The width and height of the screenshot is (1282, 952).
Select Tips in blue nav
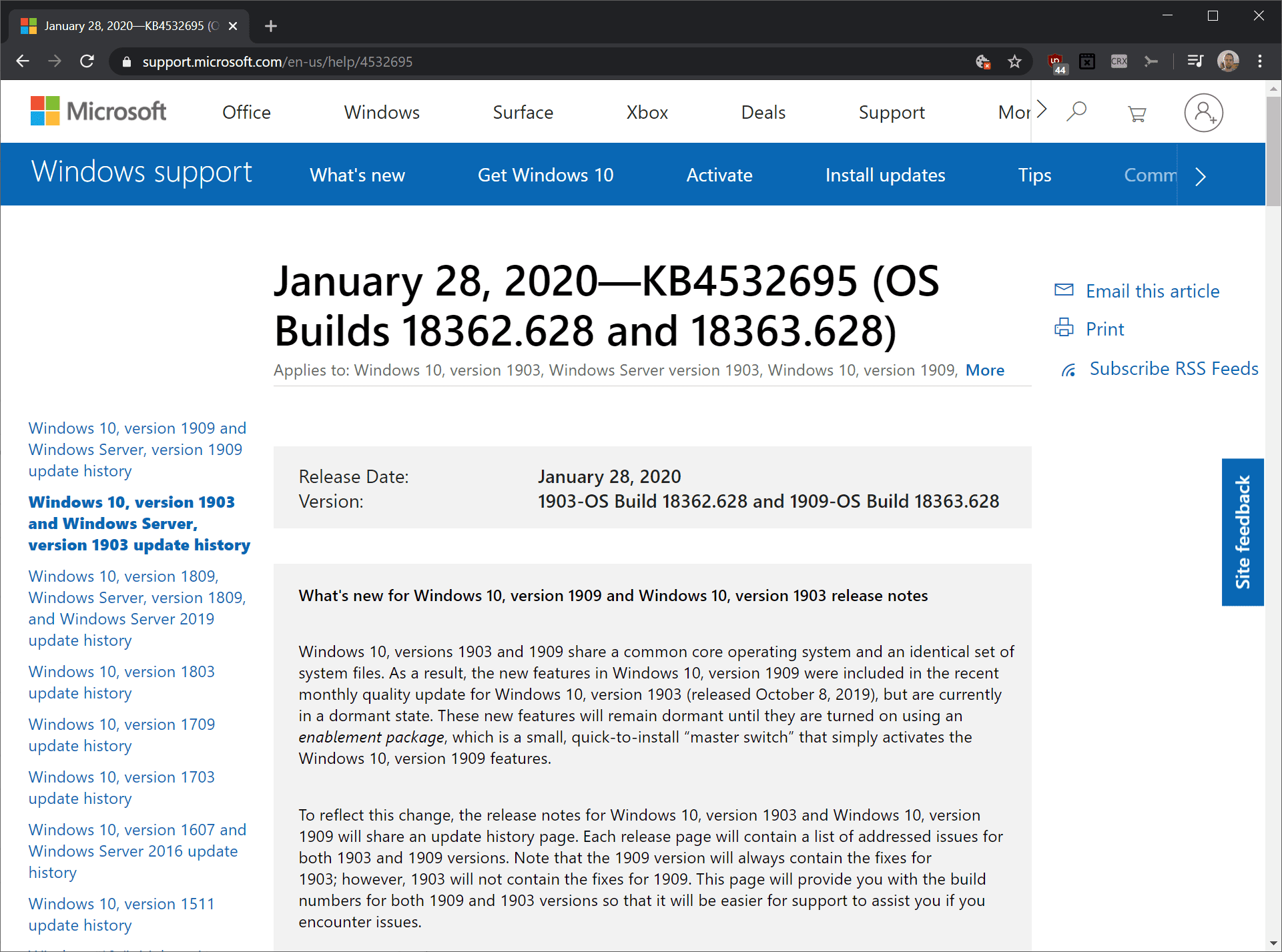1034,175
